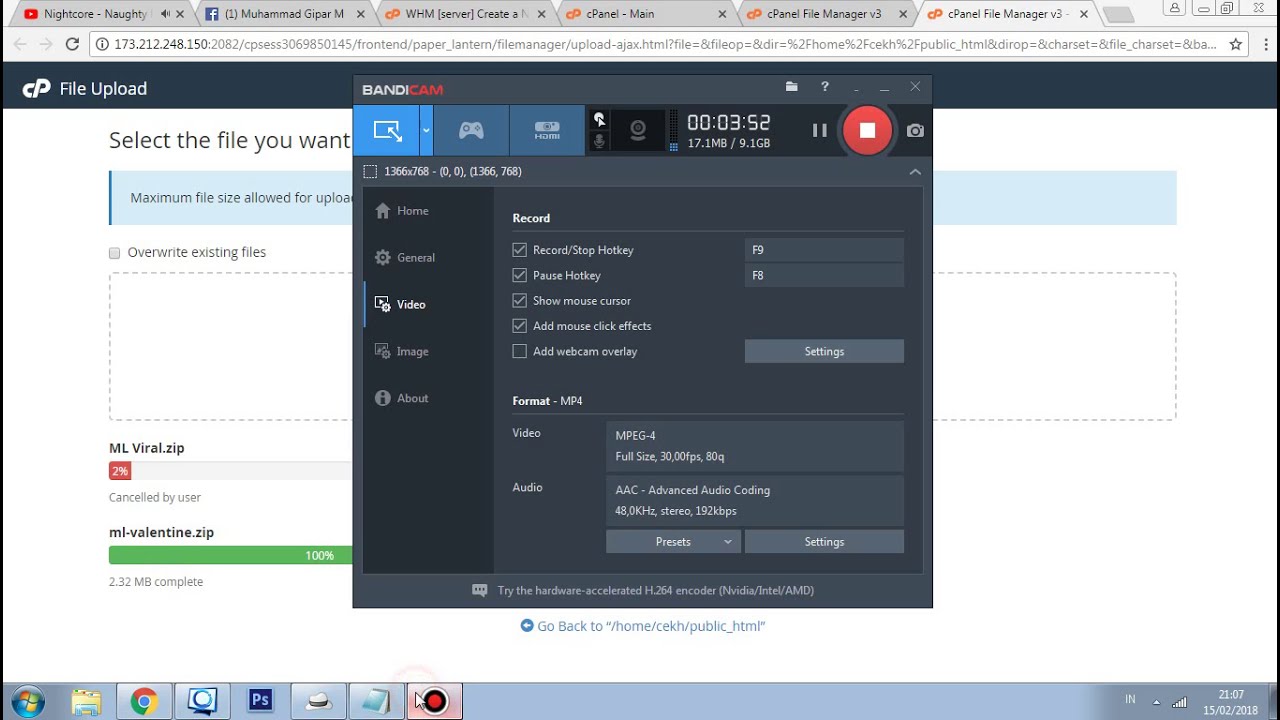1280x720 pixels.
Task: Open Google Chrome taskbar icon
Action: coord(144,701)
